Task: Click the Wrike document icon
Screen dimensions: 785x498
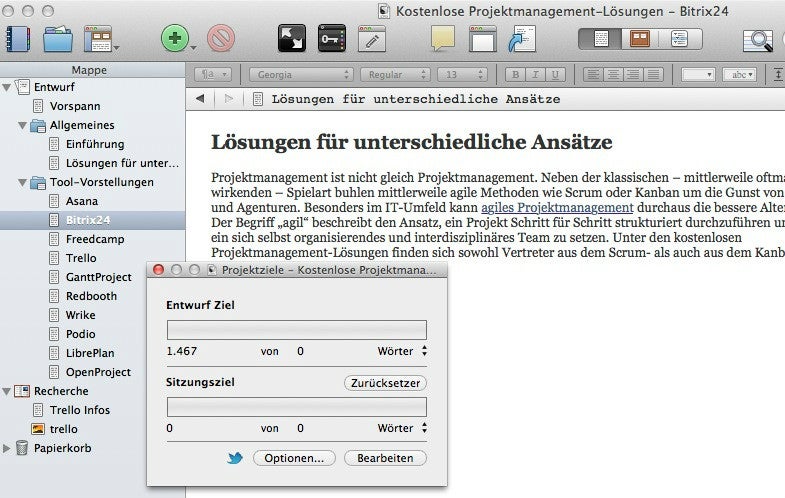Action: tap(54, 315)
